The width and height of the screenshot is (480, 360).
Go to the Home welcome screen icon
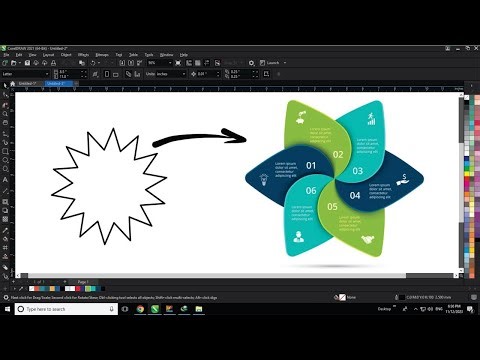tap(13, 83)
